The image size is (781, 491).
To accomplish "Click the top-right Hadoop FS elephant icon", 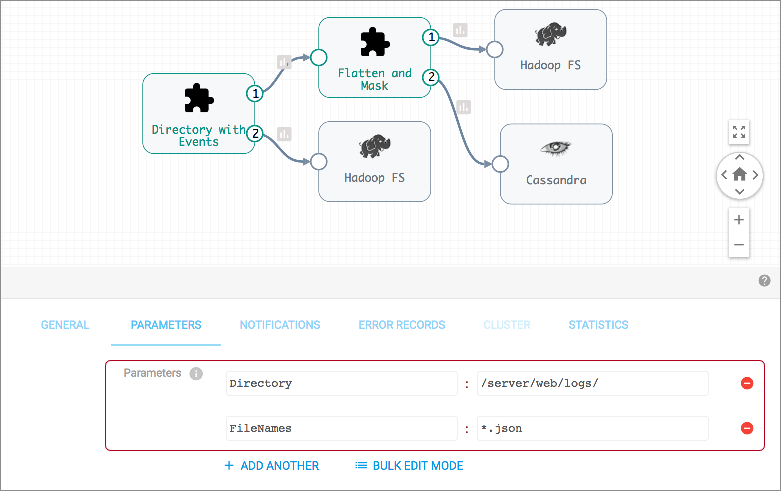I will click(550, 36).
